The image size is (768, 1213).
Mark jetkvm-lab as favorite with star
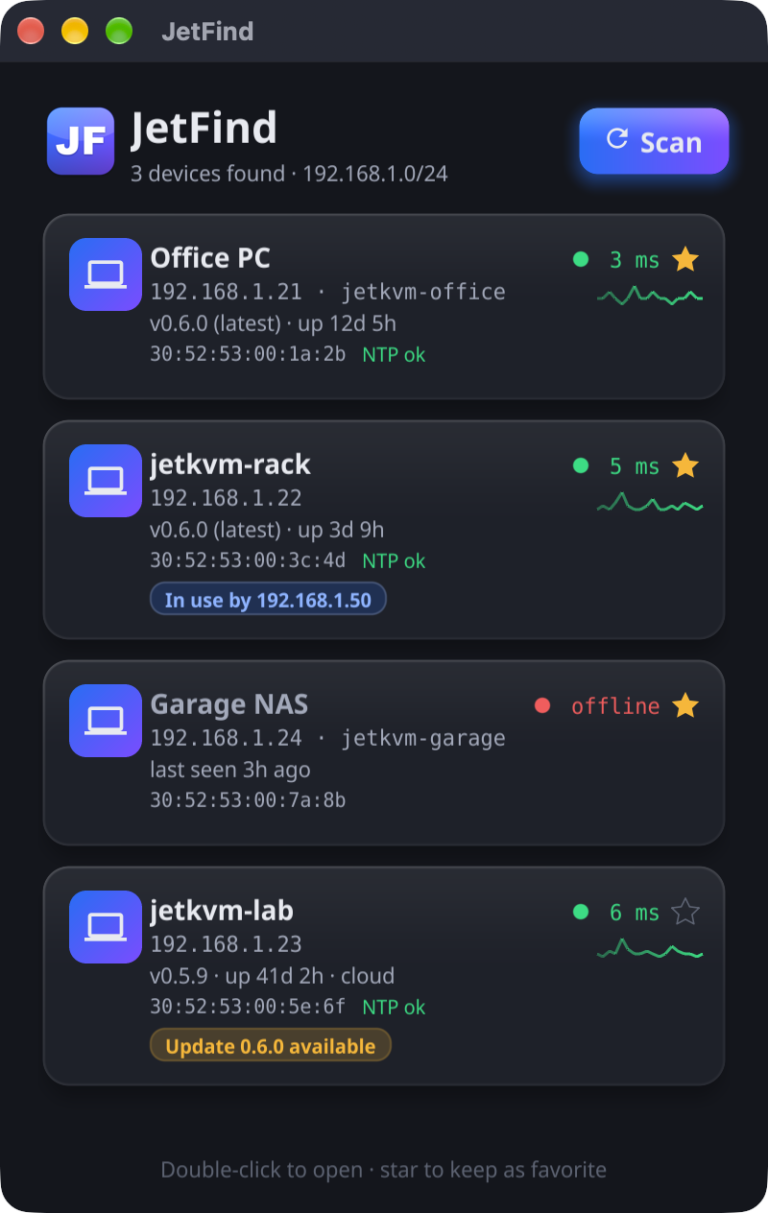tap(685, 912)
